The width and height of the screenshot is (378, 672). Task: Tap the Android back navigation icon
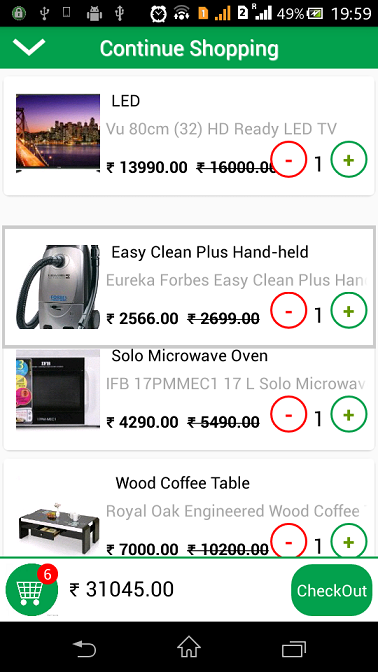[84, 648]
